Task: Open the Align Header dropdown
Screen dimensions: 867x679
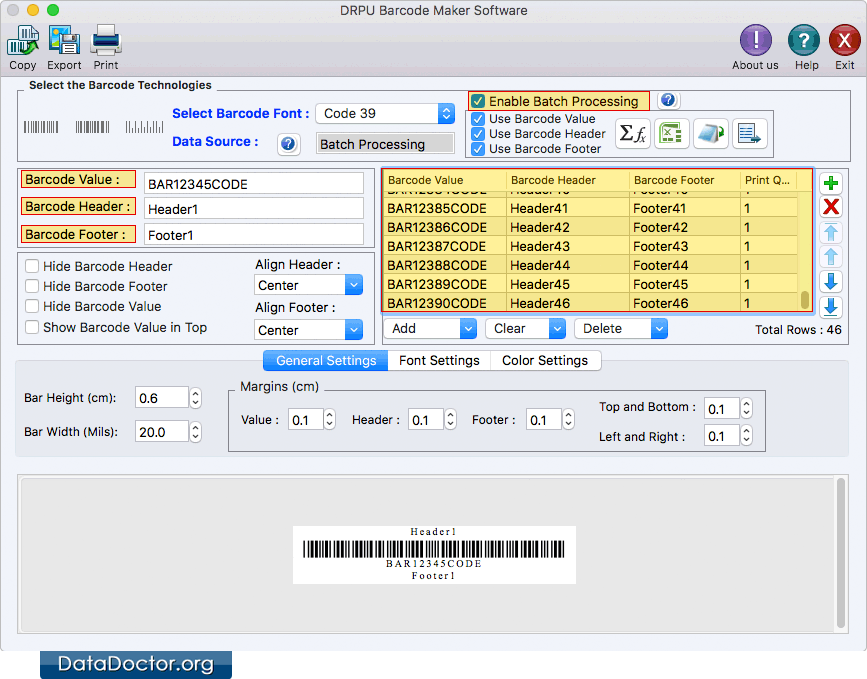Action: coord(308,285)
